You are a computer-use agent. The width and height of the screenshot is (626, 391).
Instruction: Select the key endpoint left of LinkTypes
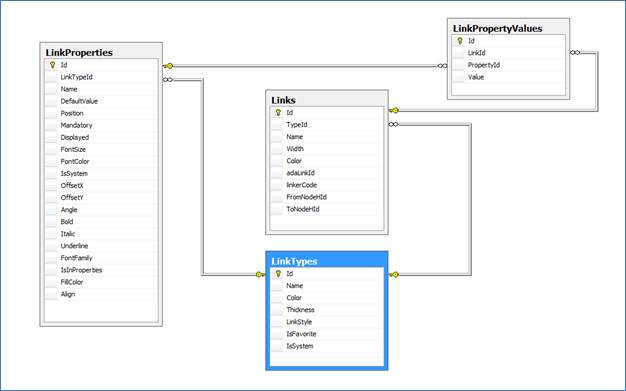coord(260,274)
